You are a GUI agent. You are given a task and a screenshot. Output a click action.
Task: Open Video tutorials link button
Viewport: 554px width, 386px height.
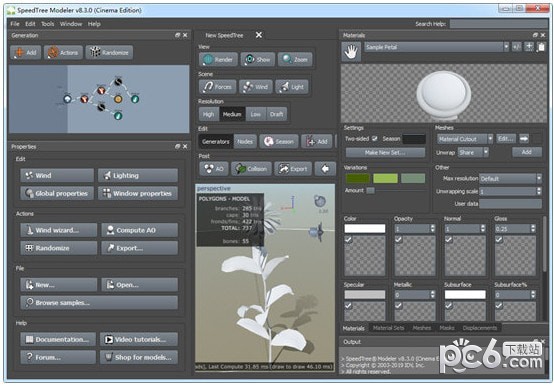tap(138, 339)
